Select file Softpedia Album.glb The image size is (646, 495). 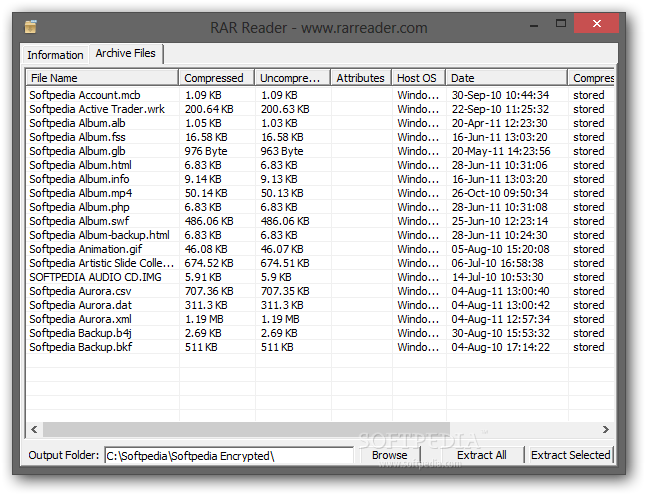77,151
